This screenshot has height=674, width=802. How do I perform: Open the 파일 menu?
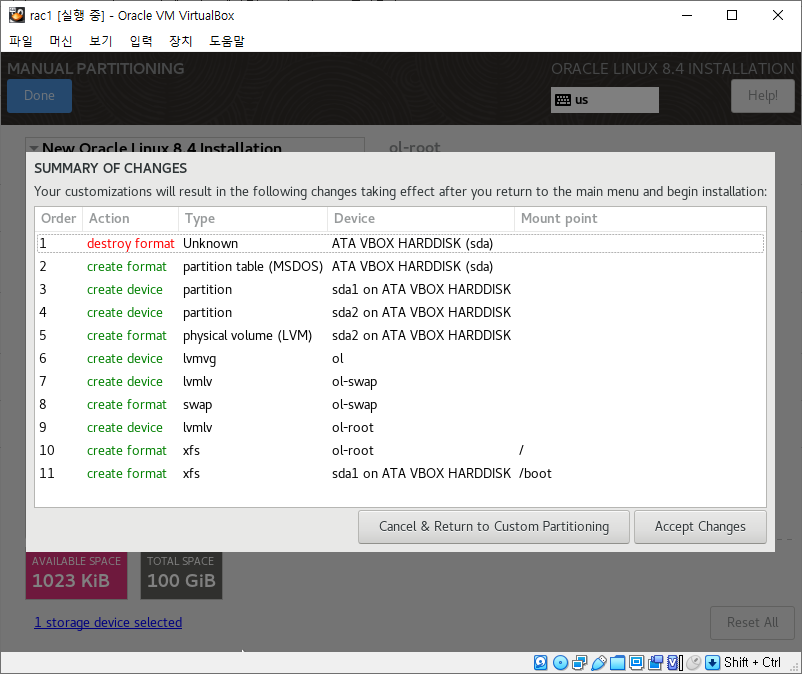pyautogui.click(x=21, y=41)
